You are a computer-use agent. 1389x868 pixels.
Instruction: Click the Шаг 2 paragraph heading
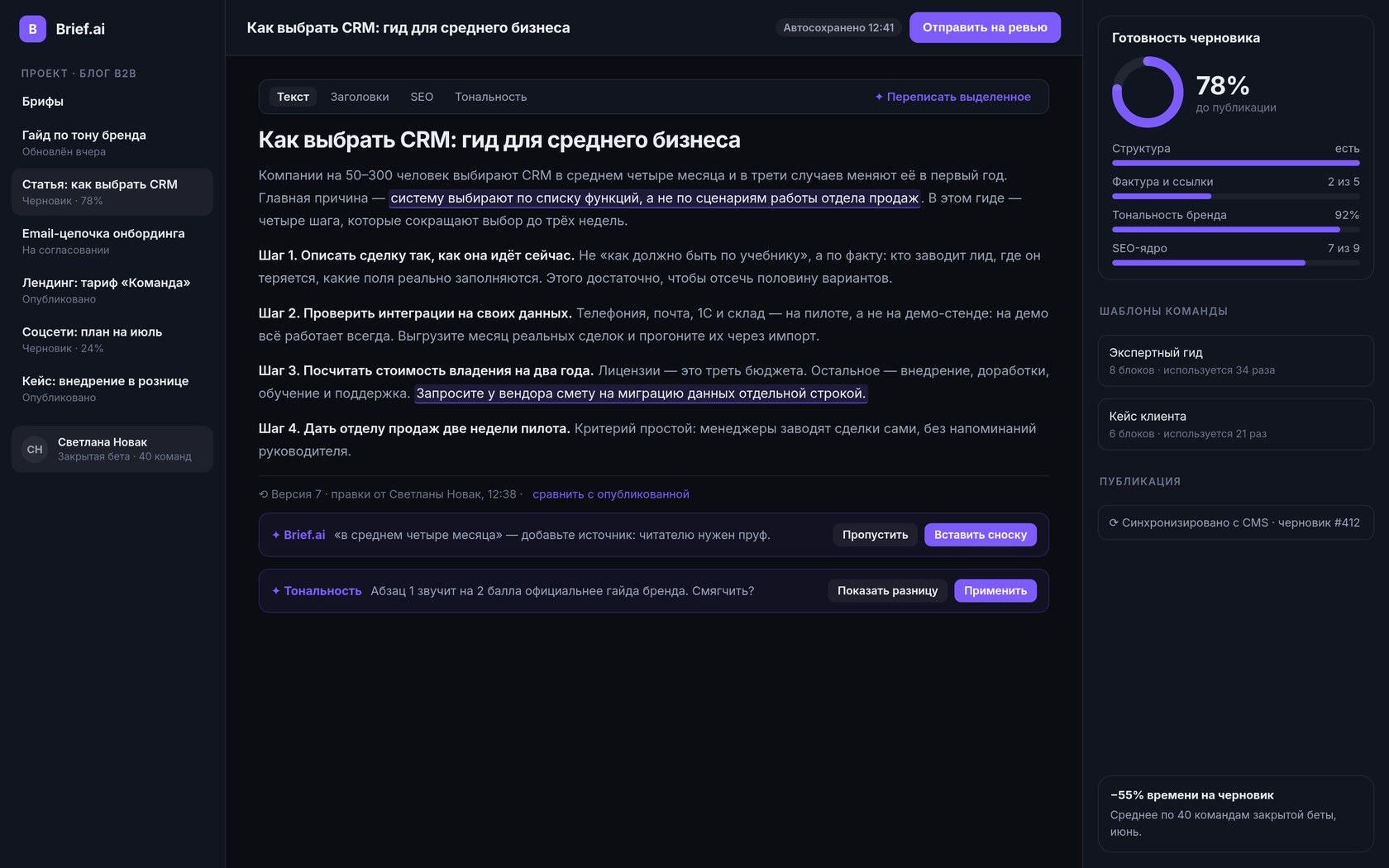pyautogui.click(x=415, y=313)
